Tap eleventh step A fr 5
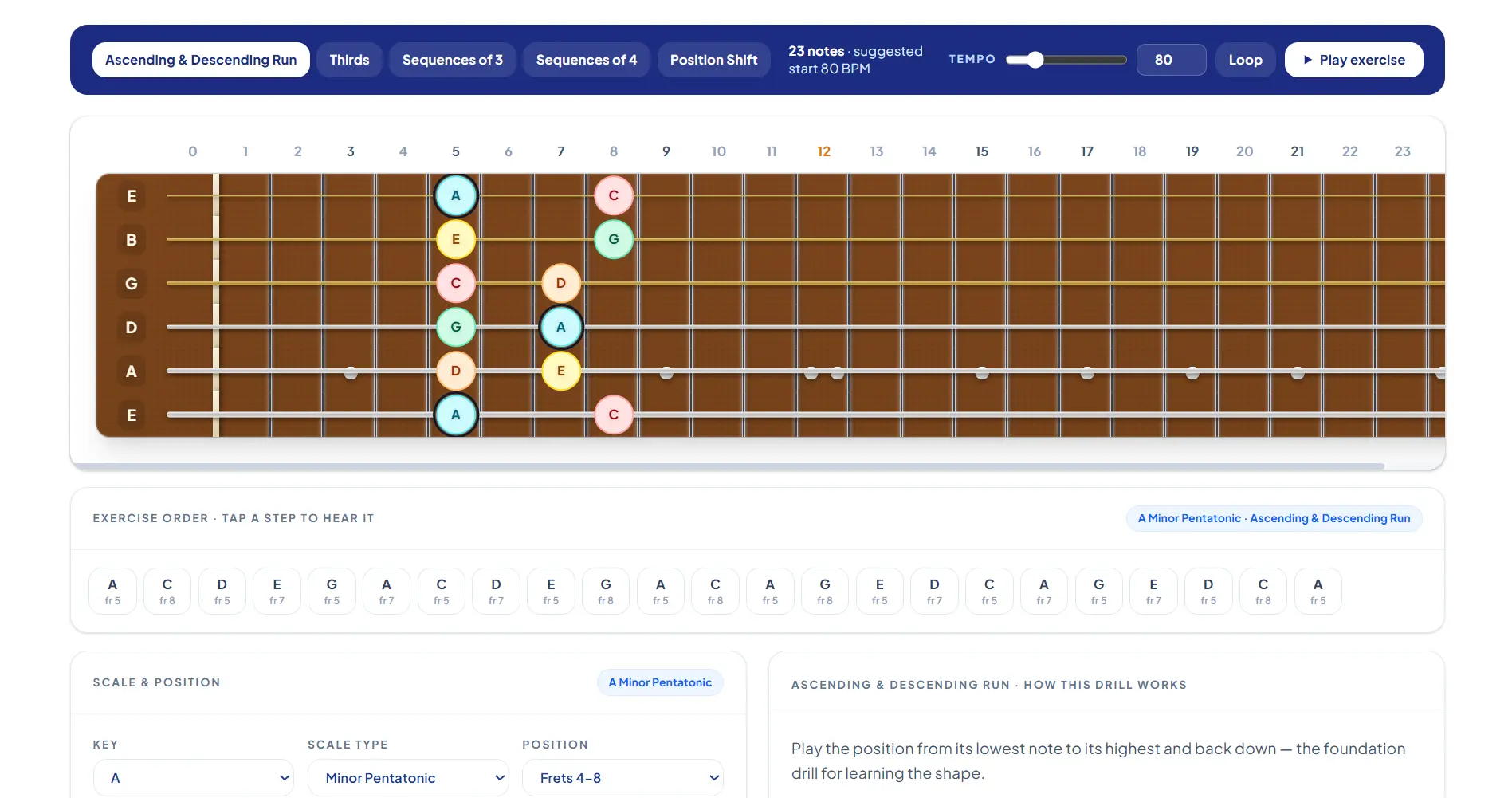 click(x=661, y=591)
